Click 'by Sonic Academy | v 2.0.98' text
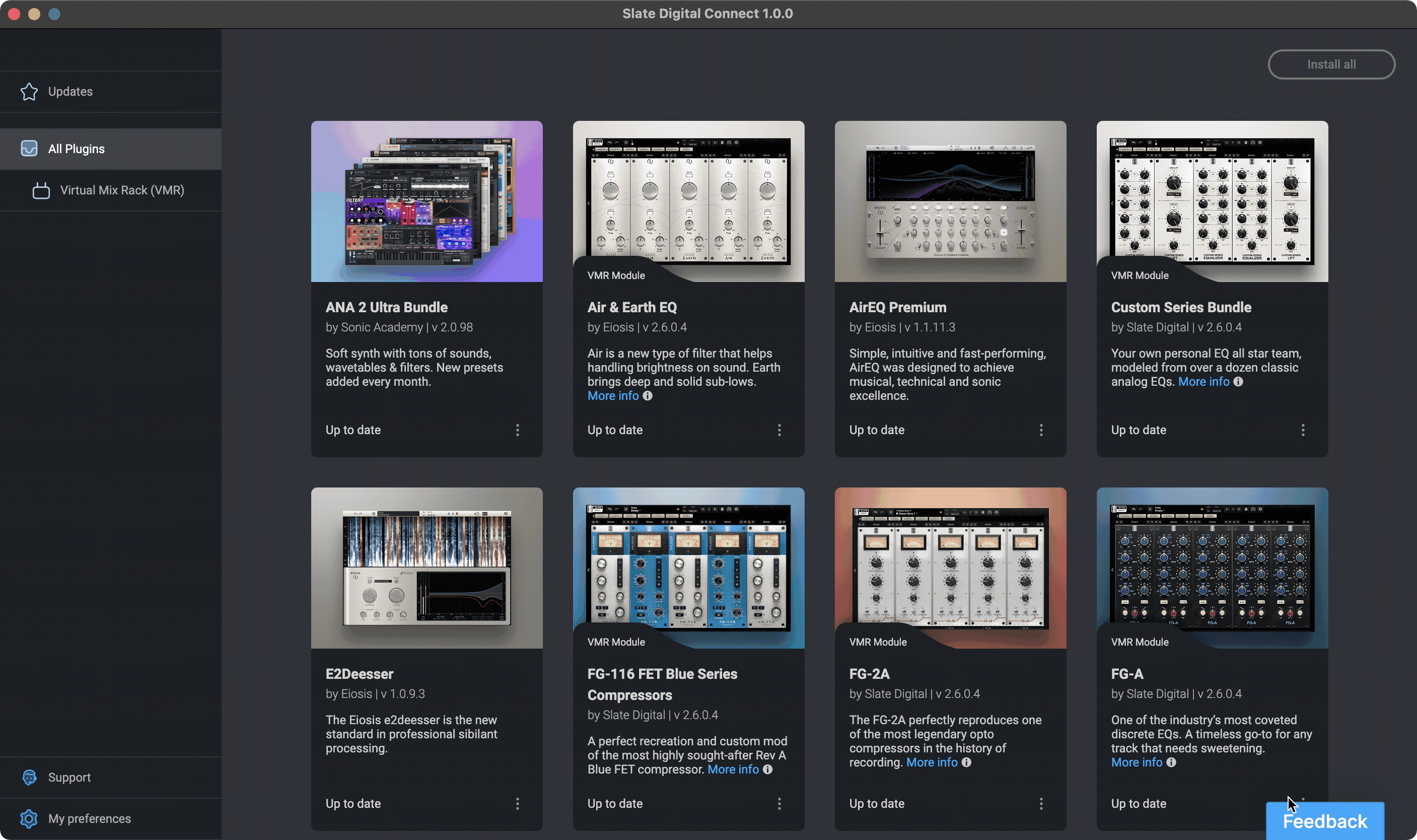The image size is (1417, 840). pos(399,327)
